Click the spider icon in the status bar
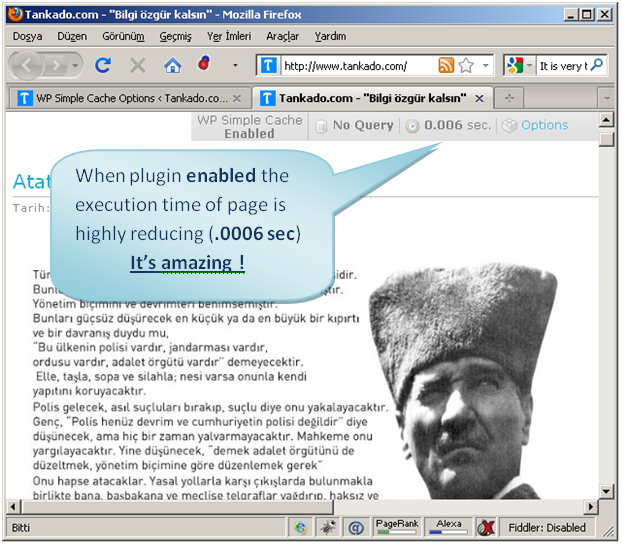The width and height of the screenshot is (622, 544). pyautogui.click(x=327, y=527)
